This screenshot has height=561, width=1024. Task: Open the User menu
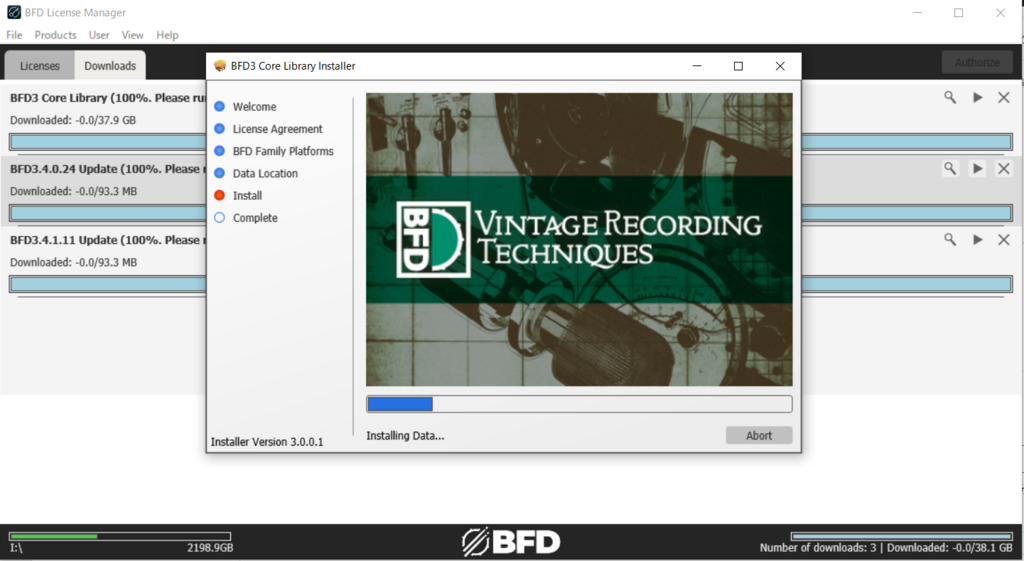click(99, 35)
